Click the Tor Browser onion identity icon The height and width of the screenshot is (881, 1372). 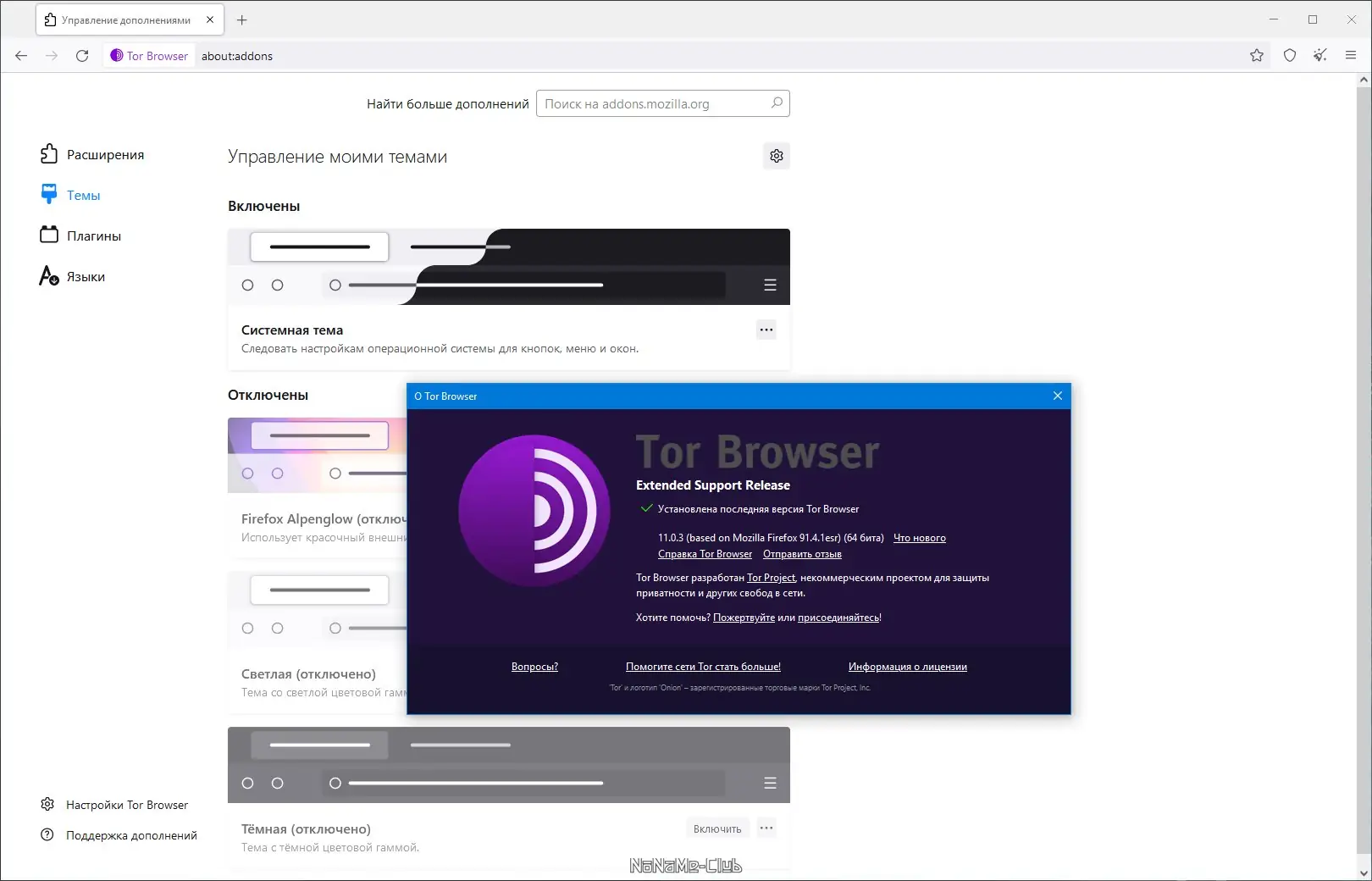117,56
